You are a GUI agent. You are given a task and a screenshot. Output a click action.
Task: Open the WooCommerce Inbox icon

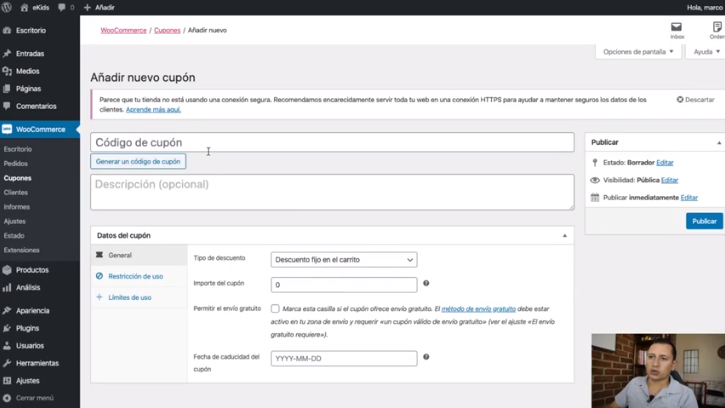[677, 30]
